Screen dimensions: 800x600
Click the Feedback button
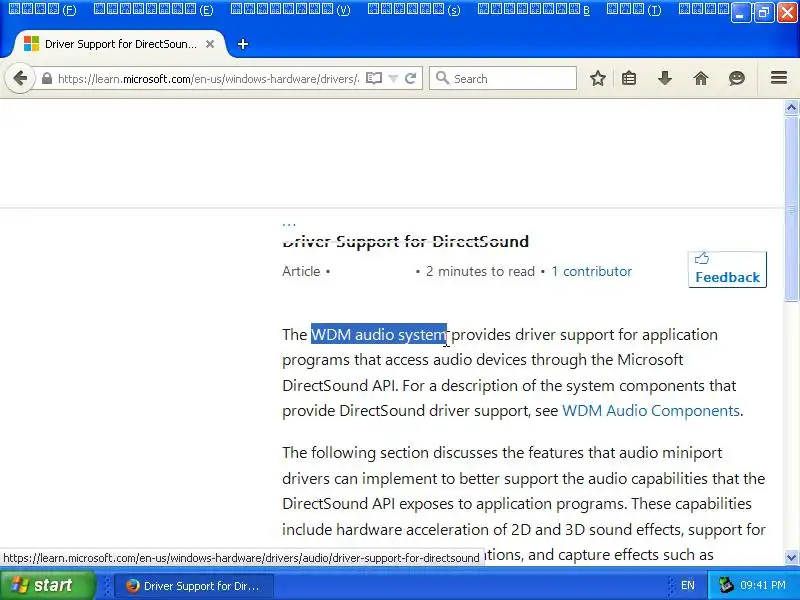pyautogui.click(x=727, y=269)
